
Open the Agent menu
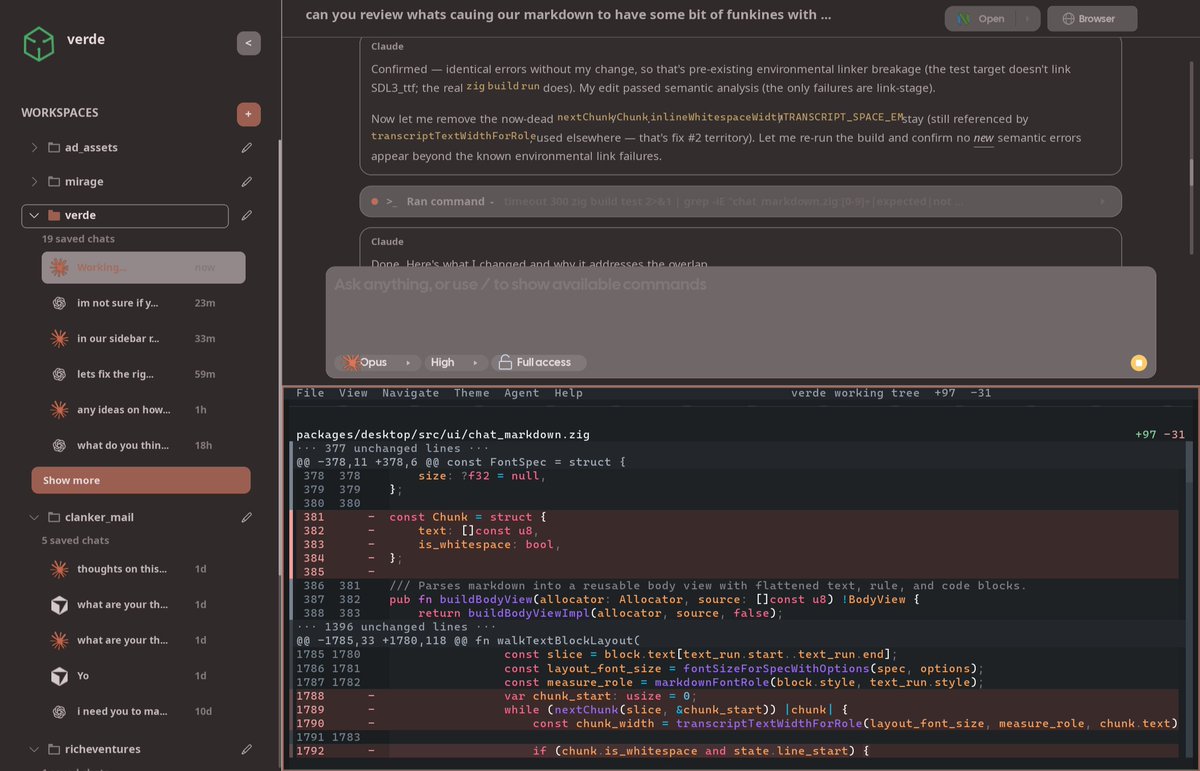[x=521, y=393]
